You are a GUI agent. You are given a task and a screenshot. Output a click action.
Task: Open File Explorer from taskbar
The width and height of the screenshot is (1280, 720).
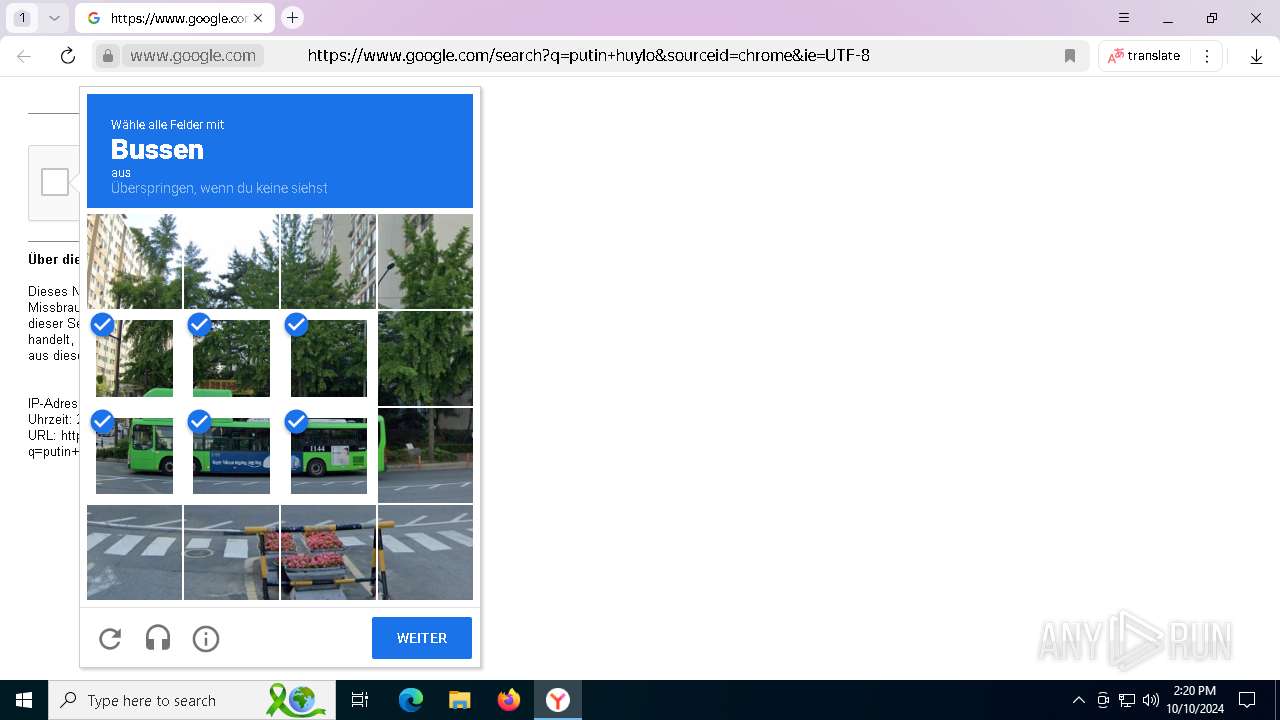459,700
